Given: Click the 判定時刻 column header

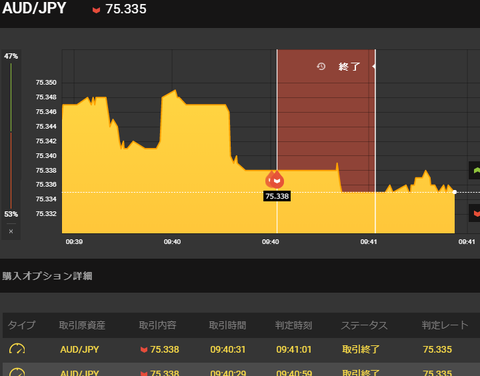Looking at the screenshot, I should [294, 325].
